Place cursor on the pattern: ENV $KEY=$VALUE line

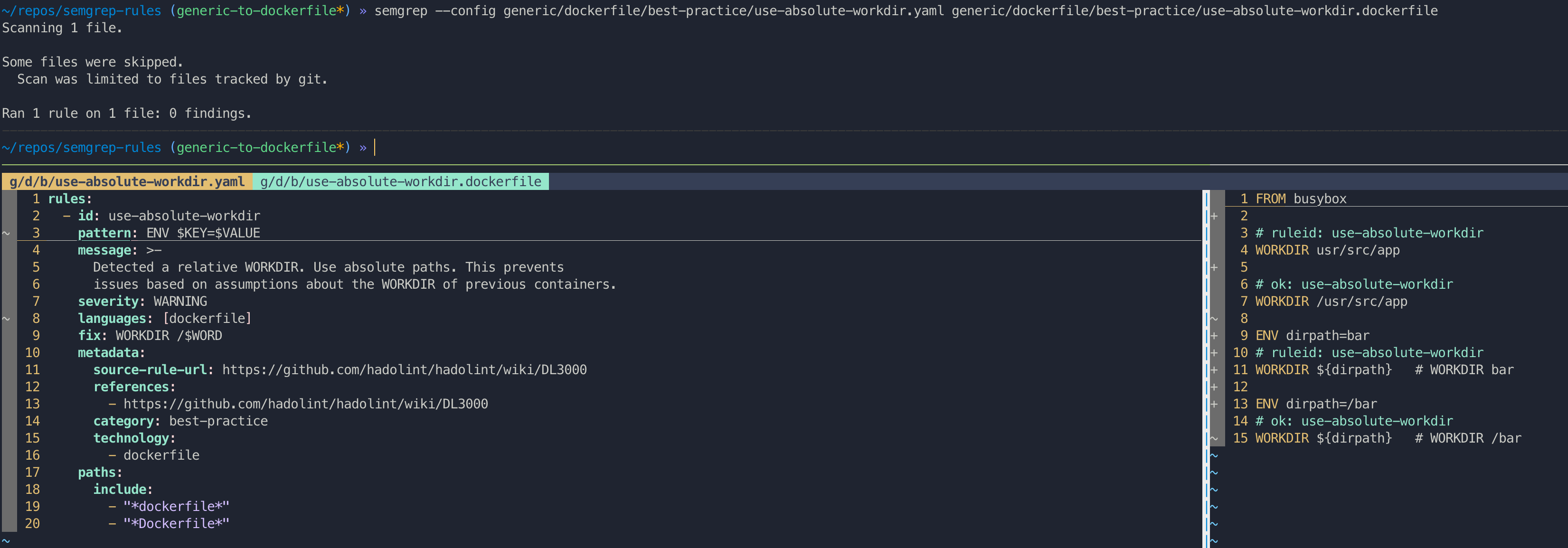(x=201, y=233)
